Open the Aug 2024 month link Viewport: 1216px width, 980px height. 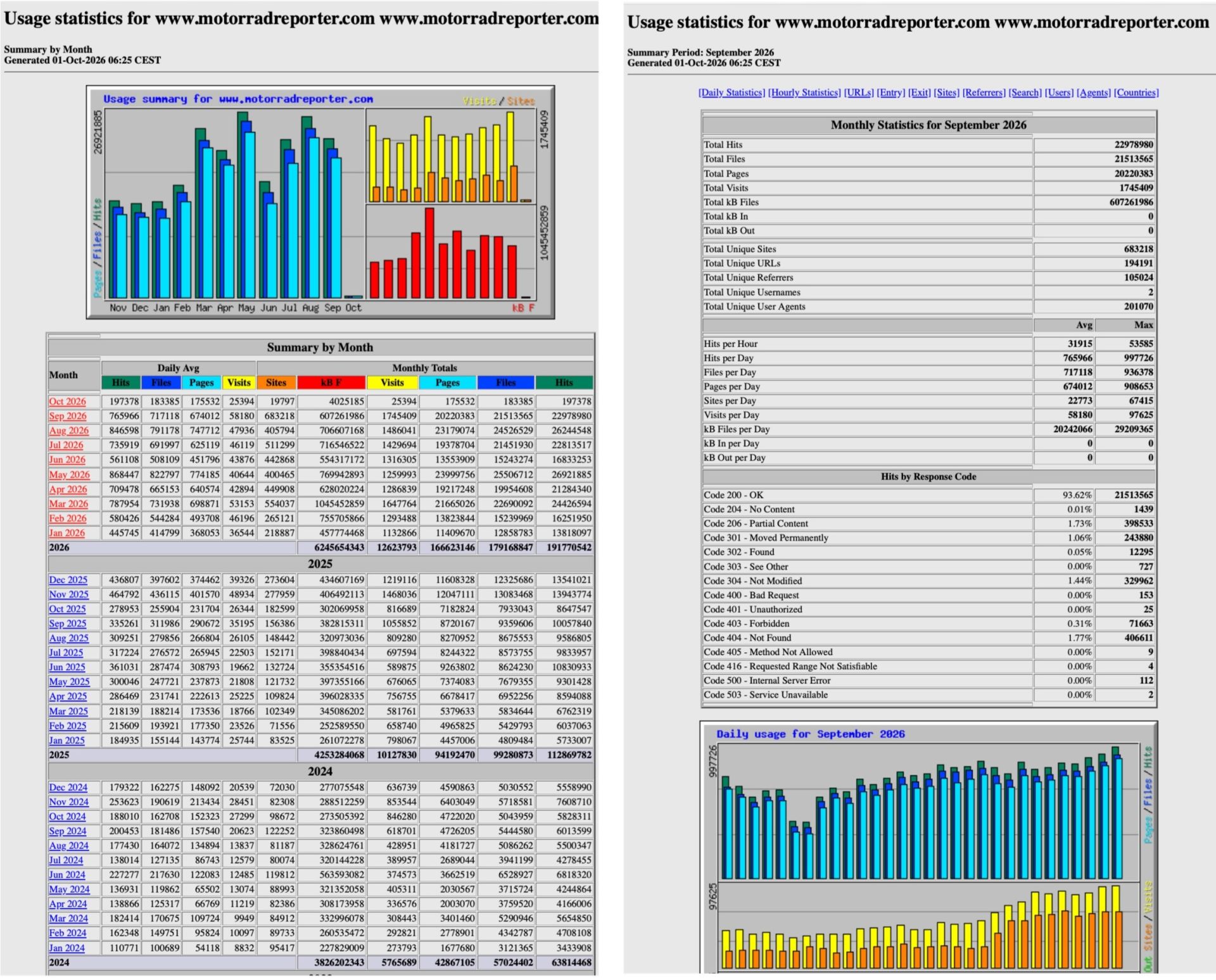click(69, 846)
